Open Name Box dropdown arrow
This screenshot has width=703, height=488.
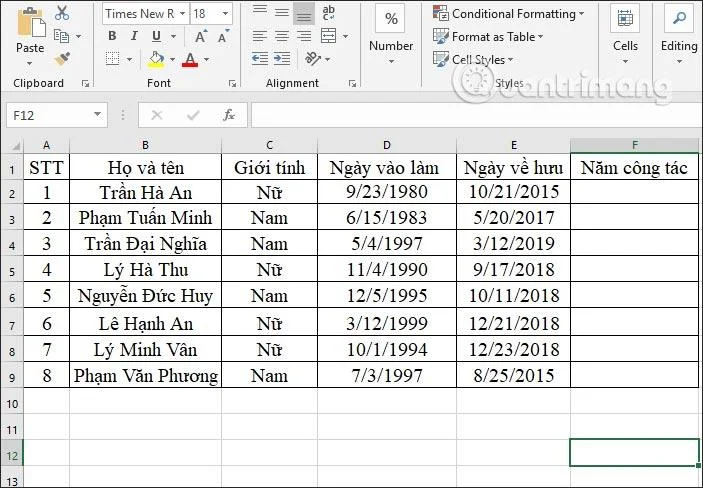(97, 115)
